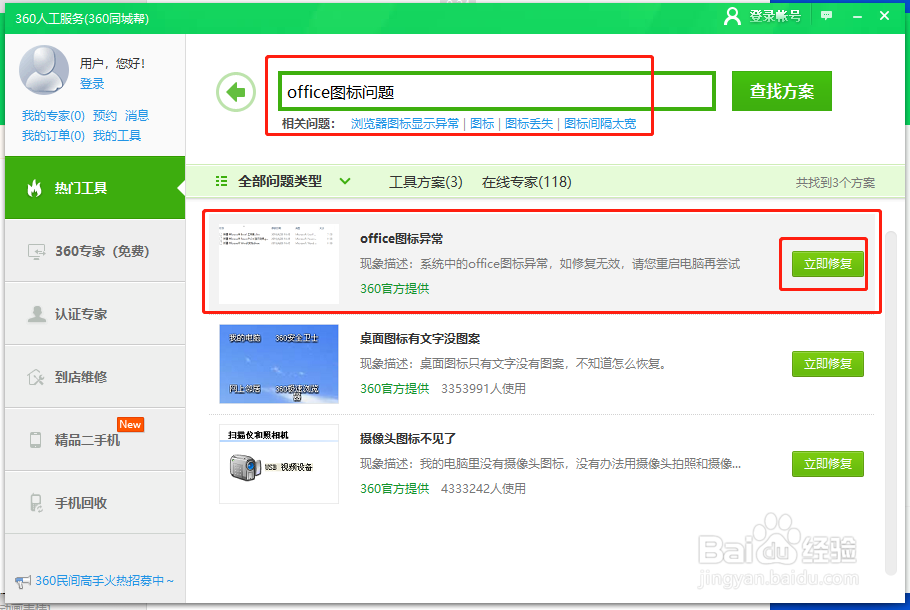Select 认证专家 in the sidebar
Viewport: 910px width, 610px height.
[x=95, y=314]
